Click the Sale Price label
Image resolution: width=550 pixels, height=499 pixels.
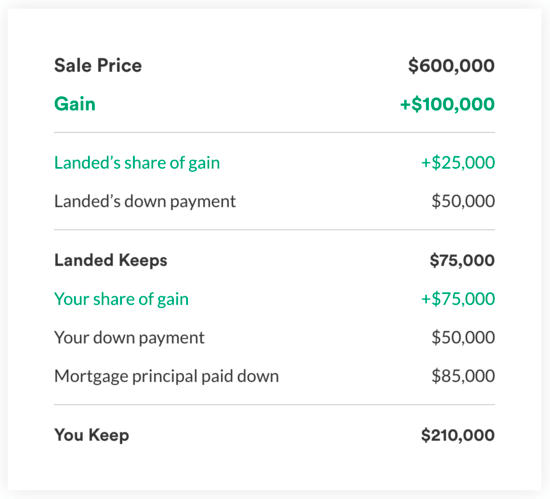tap(98, 66)
